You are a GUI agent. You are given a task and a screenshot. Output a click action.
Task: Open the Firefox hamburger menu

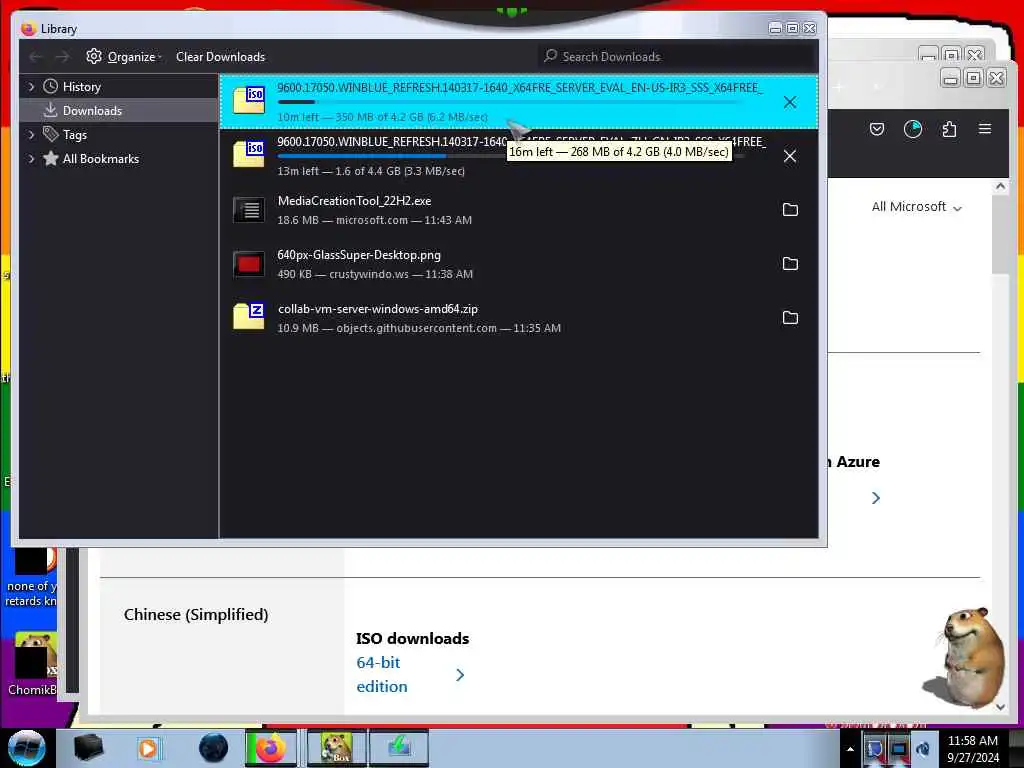click(x=985, y=129)
